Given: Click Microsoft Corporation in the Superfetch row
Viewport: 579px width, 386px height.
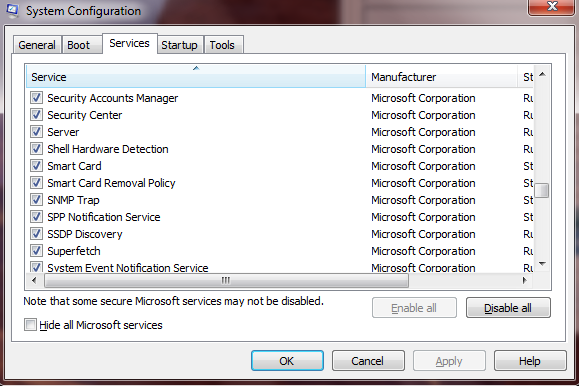Looking at the screenshot, I should (x=423, y=251).
